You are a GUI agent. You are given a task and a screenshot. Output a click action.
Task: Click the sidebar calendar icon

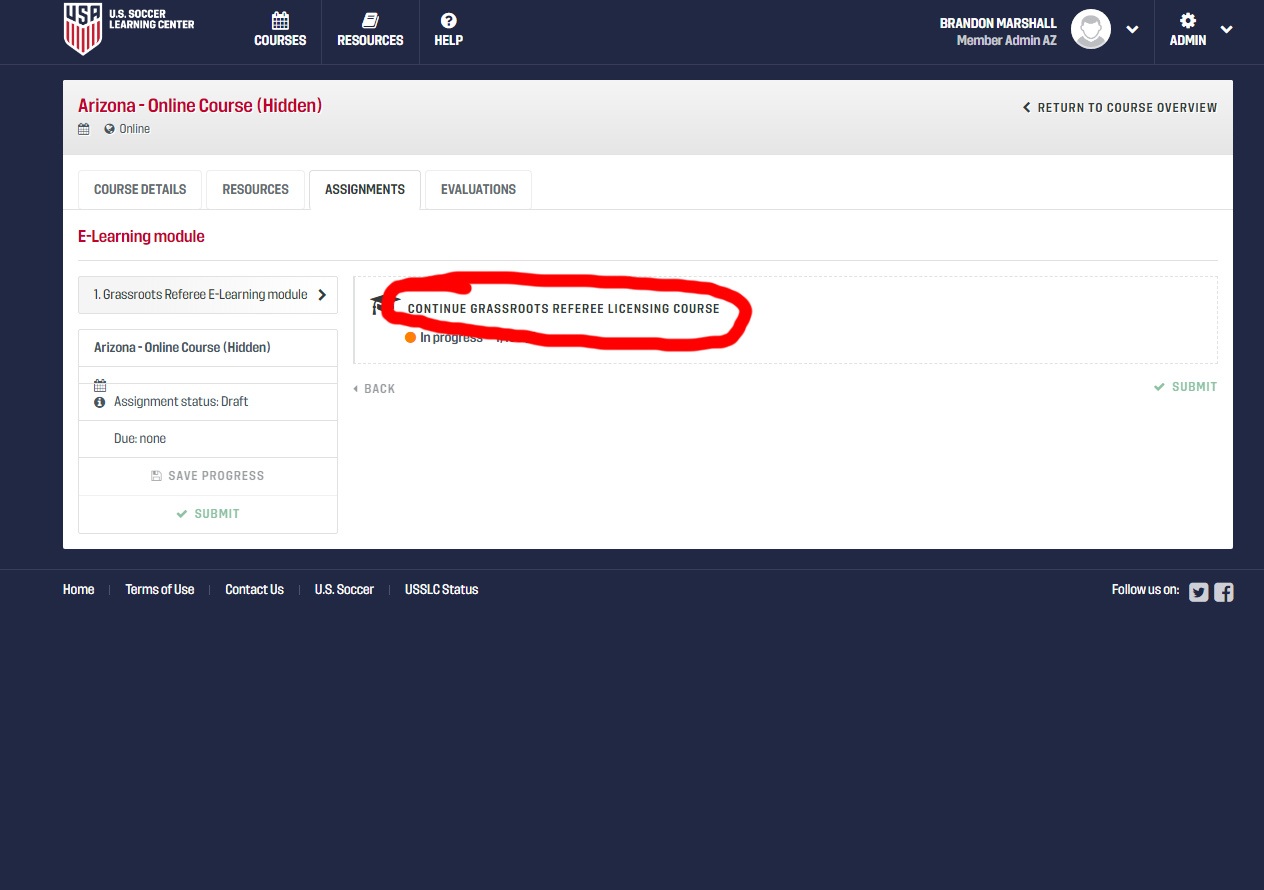[x=100, y=385]
